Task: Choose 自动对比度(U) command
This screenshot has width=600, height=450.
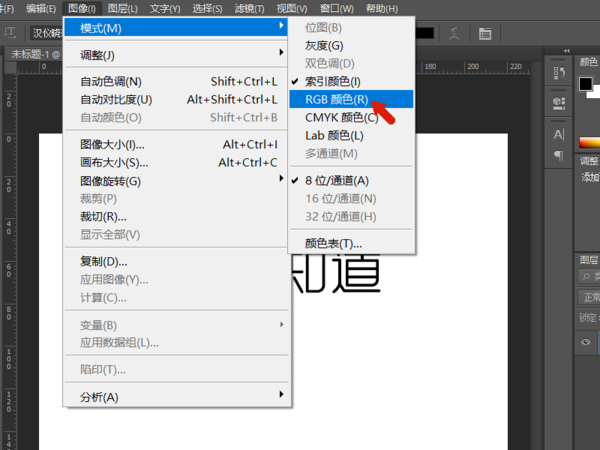Action: [x=176, y=99]
